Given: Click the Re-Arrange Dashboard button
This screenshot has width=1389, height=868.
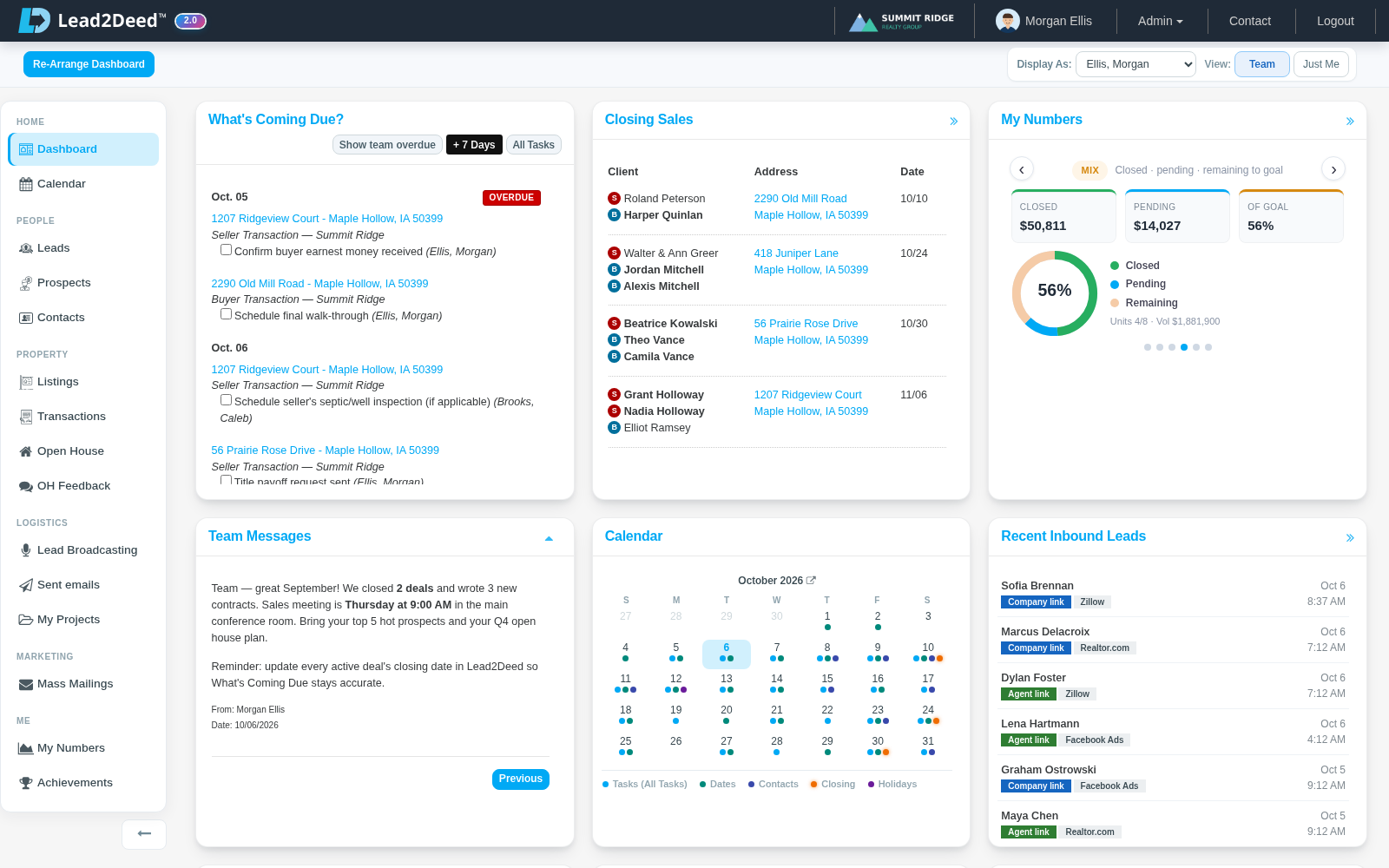Looking at the screenshot, I should [x=89, y=64].
